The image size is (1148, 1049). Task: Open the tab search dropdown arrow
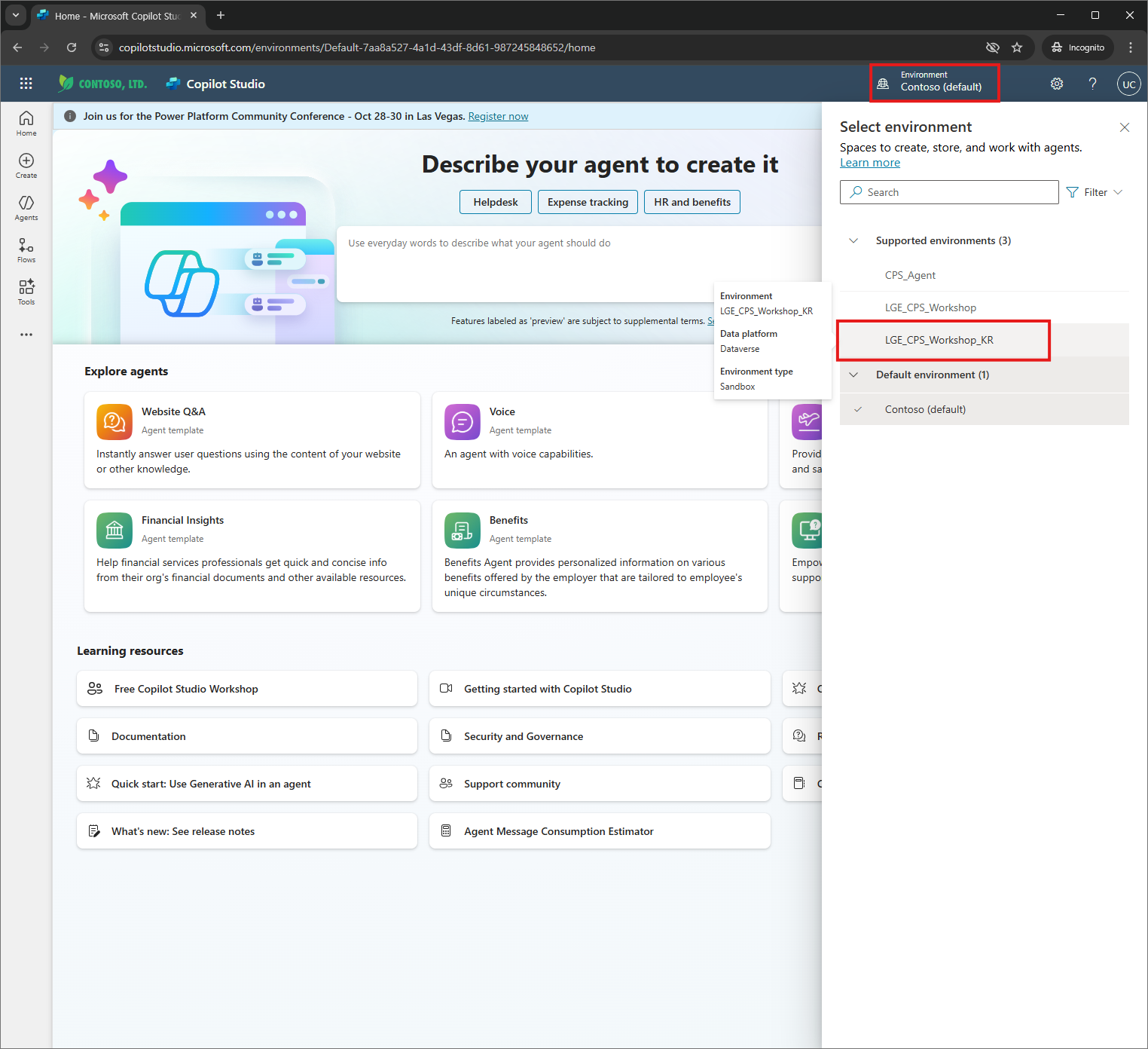point(15,15)
